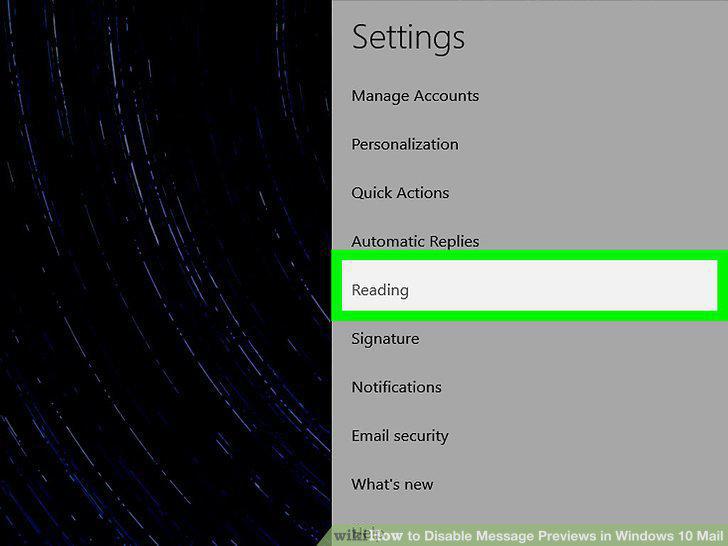Open Manage Accounts settings

(415, 96)
